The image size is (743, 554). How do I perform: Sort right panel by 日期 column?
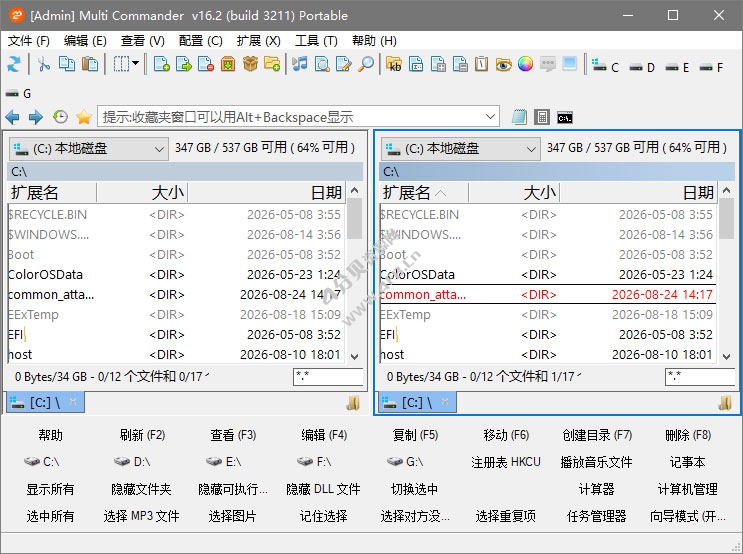click(x=638, y=193)
